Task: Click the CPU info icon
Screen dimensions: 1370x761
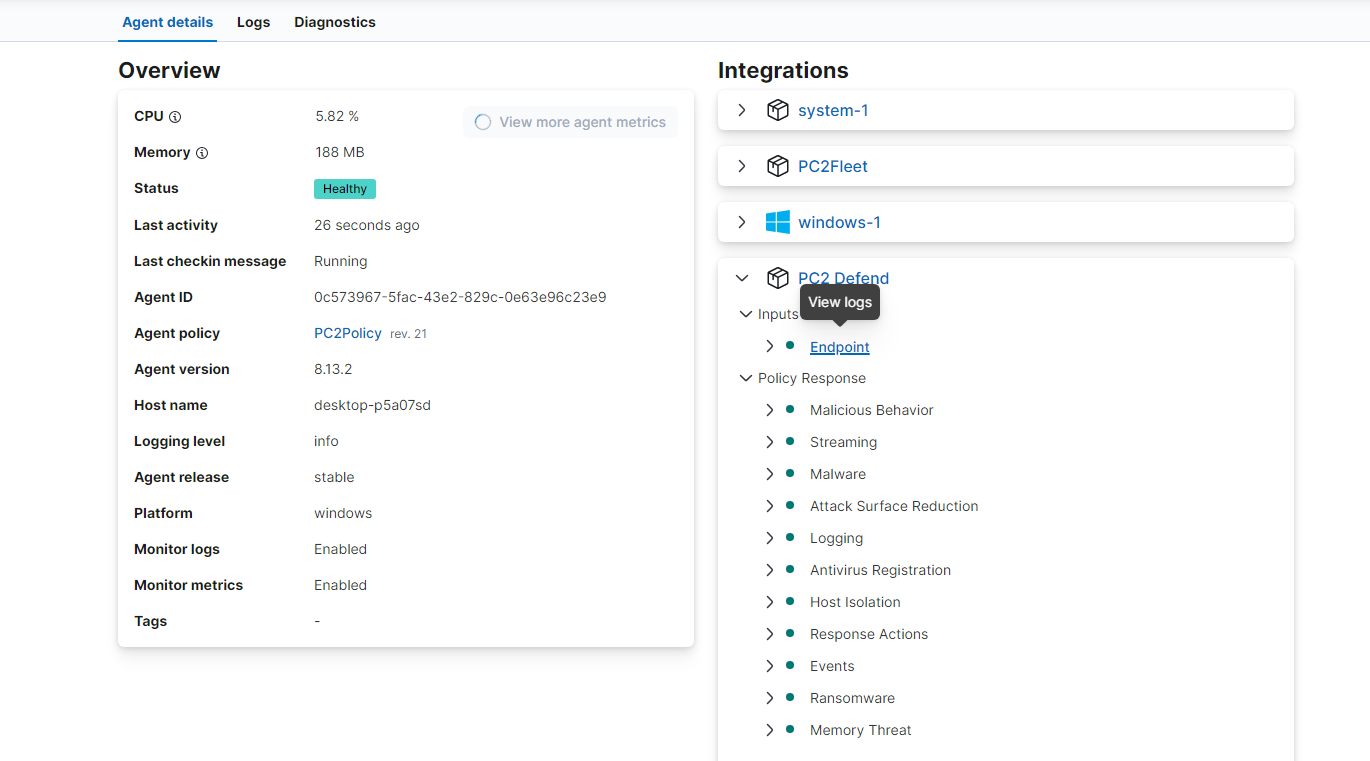Action: 175,117
